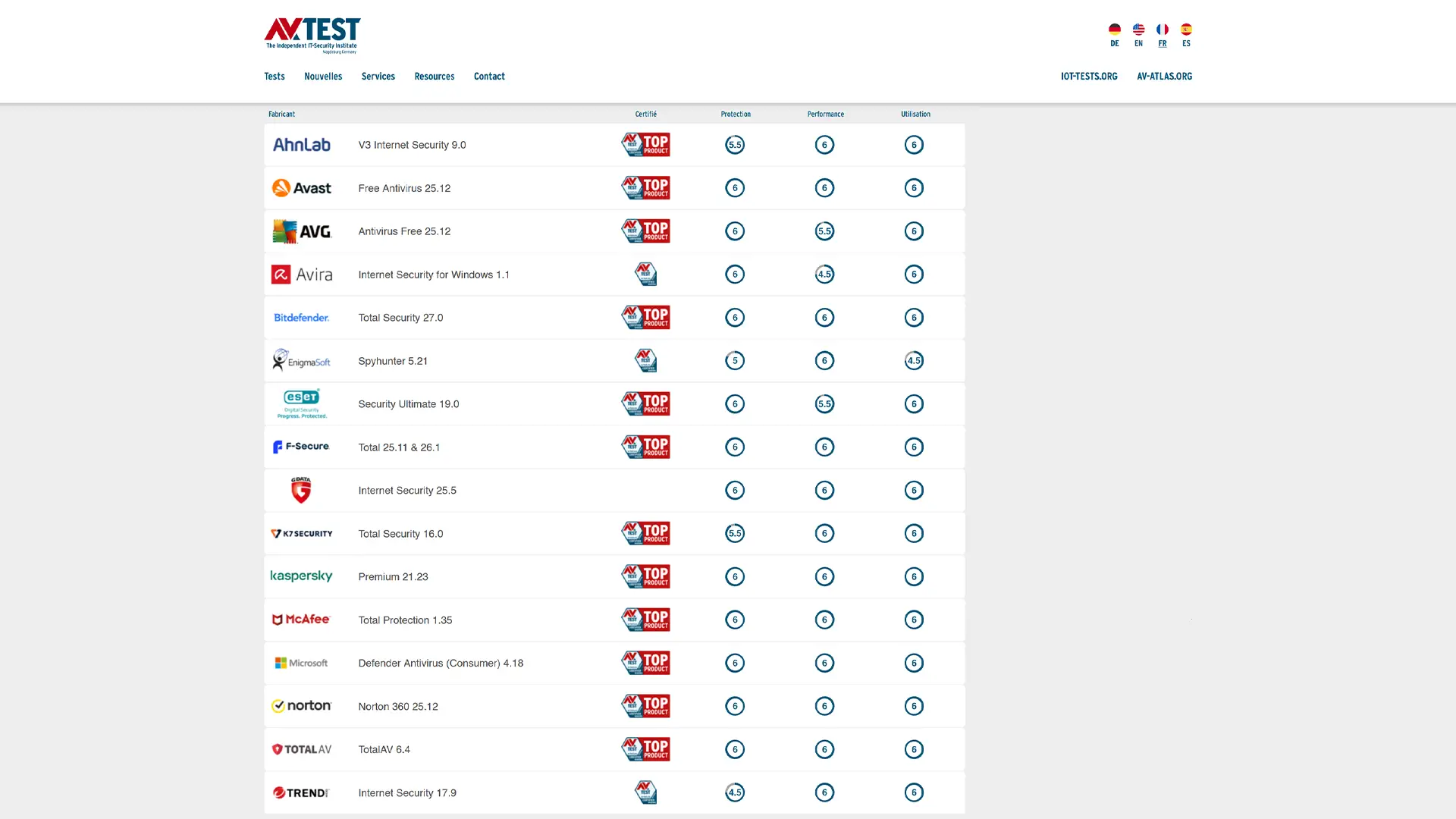The width and height of the screenshot is (1456, 819).
Task: Click Trend Micro's certified badge
Action: pyautogui.click(x=645, y=792)
